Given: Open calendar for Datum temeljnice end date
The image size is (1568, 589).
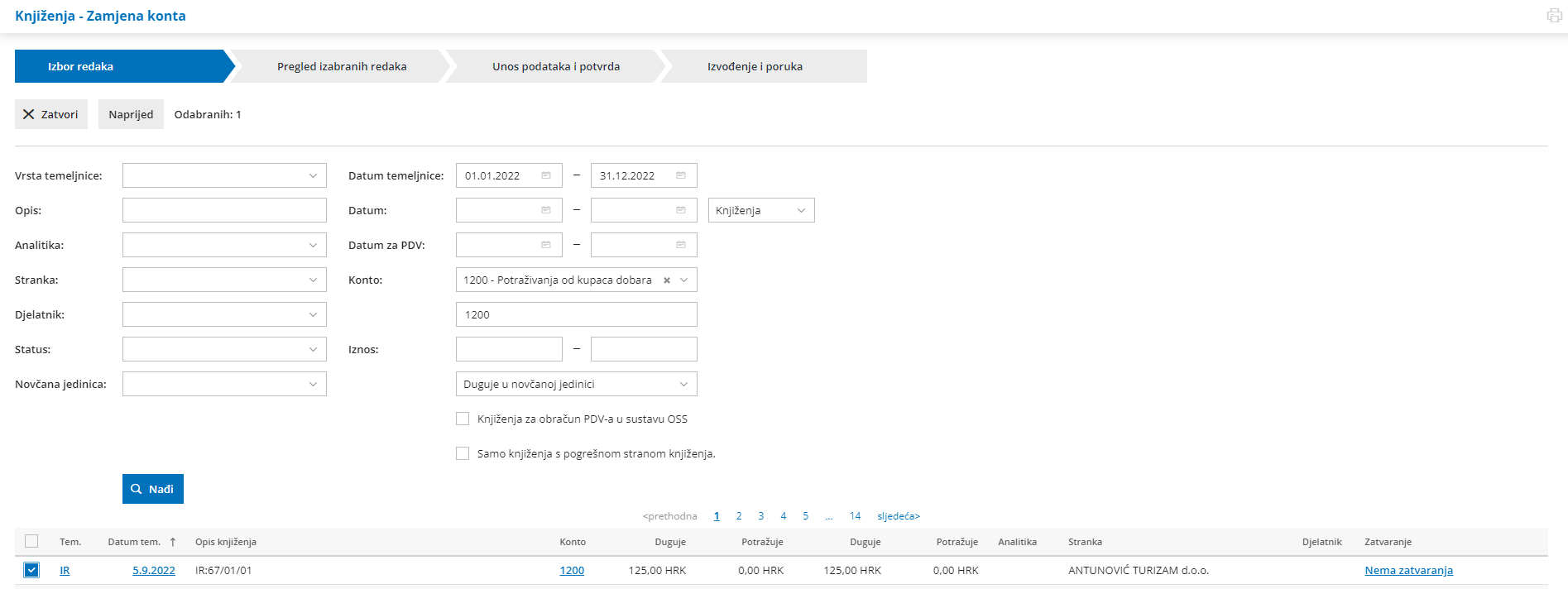Looking at the screenshot, I should (681, 175).
